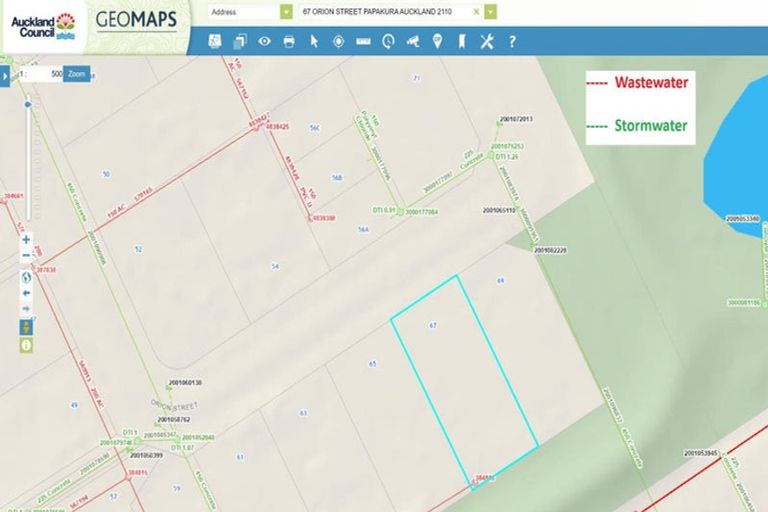Open the wrench and screwdriver tools menu
Viewport: 768px width, 512px height.
(487, 41)
